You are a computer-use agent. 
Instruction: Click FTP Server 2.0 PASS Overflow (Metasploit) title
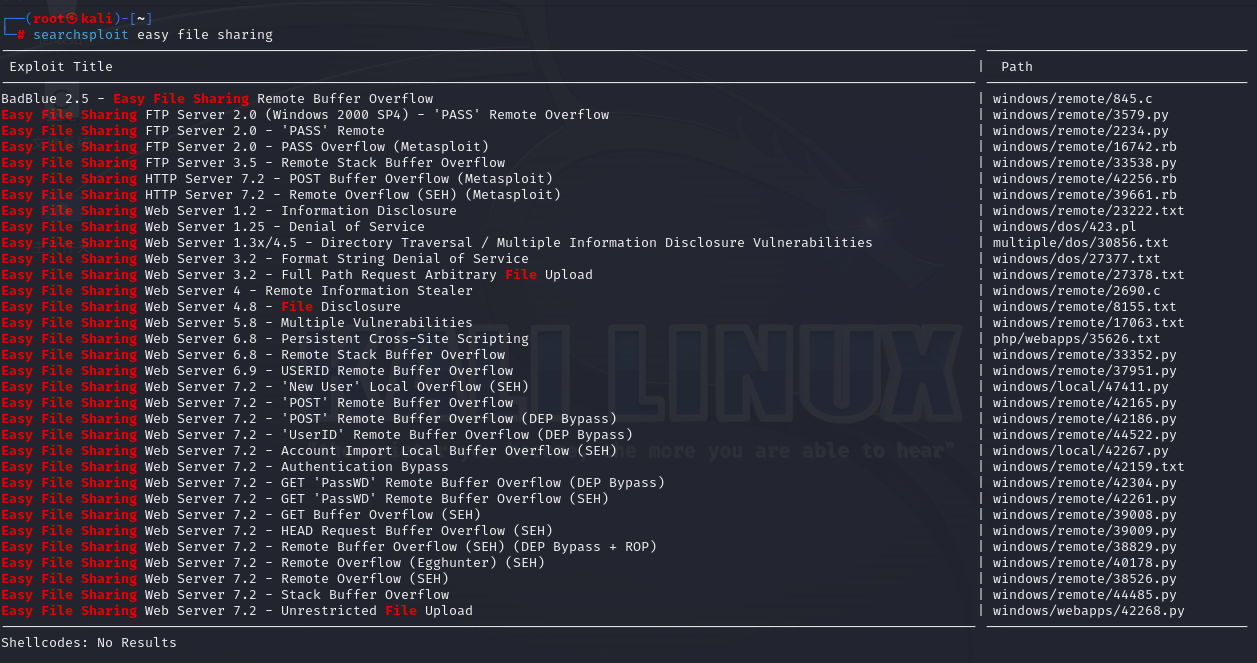tap(245, 147)
